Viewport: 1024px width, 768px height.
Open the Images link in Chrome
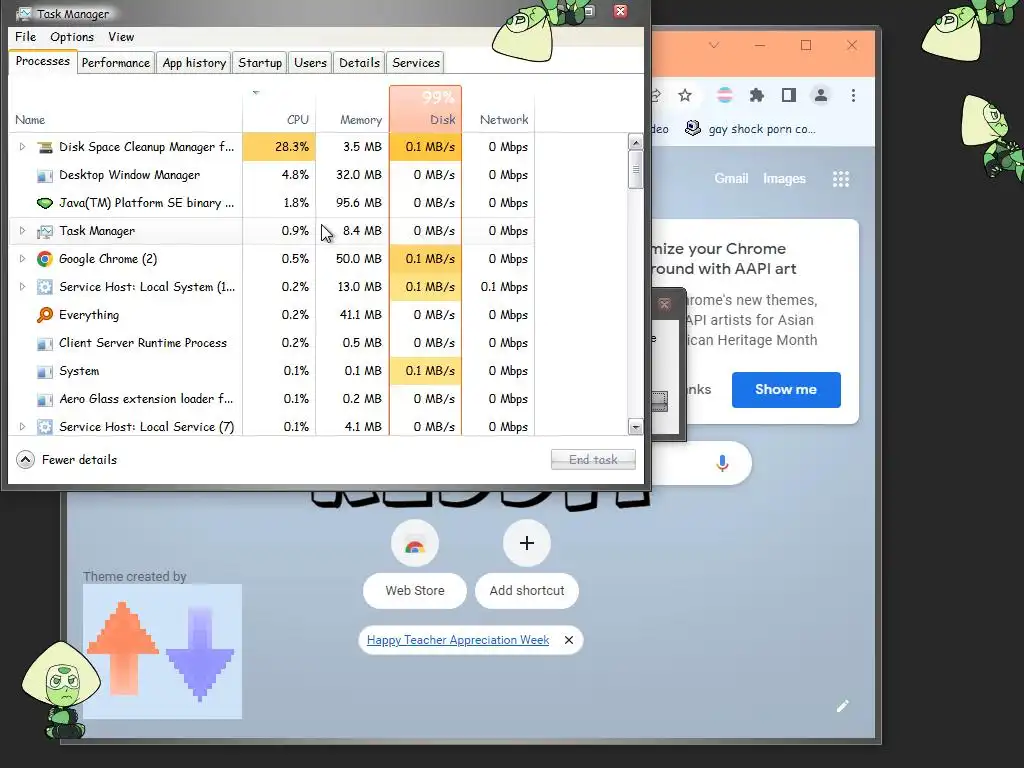tap(784, 179)
